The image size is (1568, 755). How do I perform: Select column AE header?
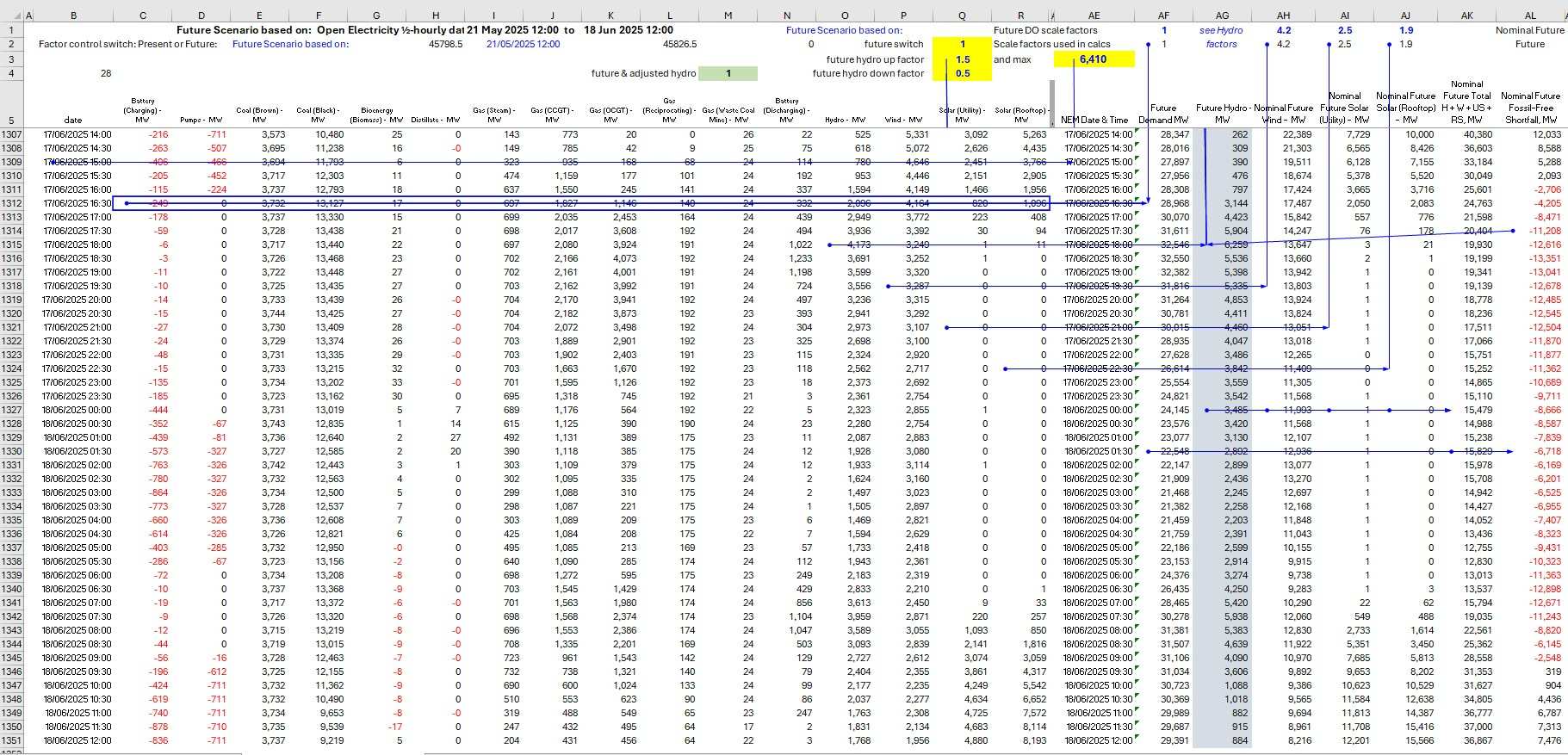[x=1094, y=15]
